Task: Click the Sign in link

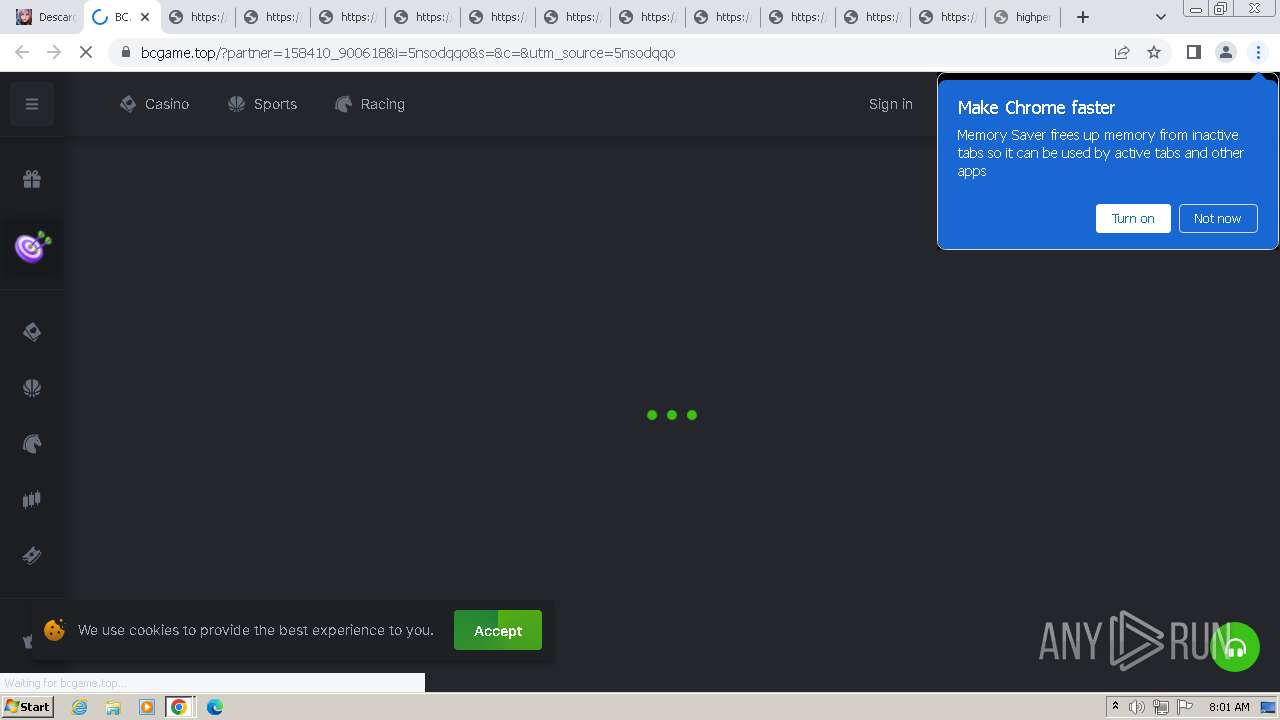Action: click(x=890, y=104)
